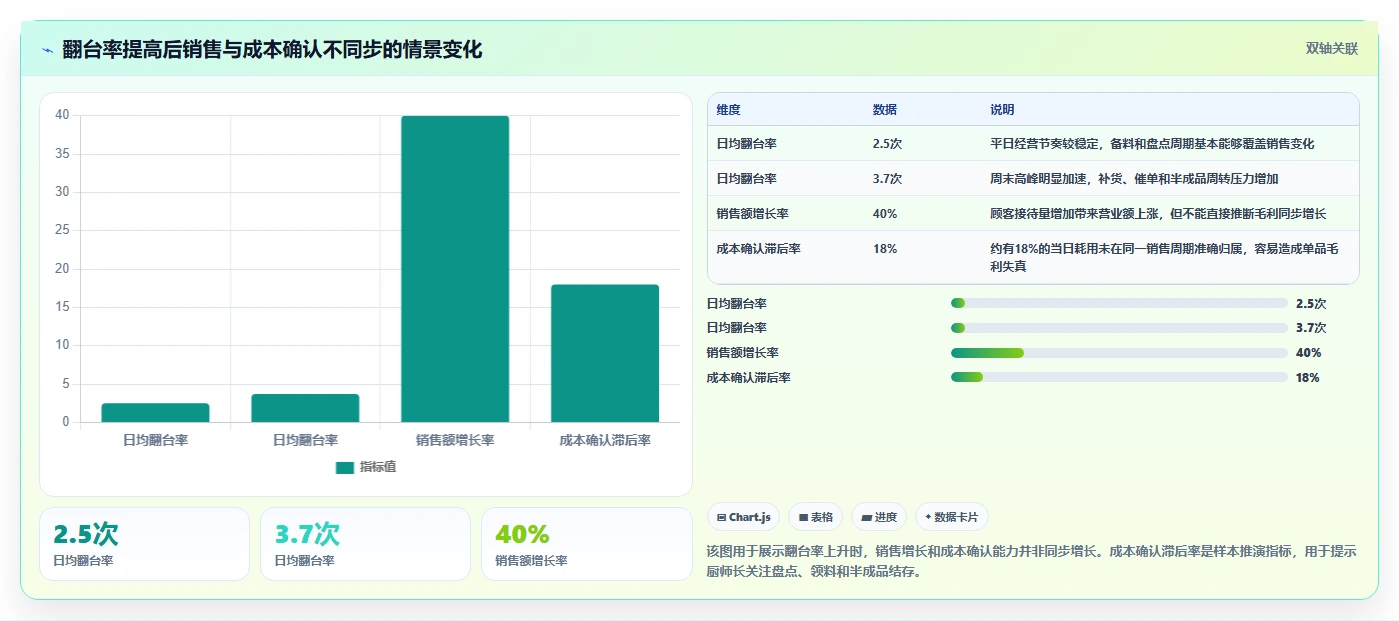Open the 2.5次 日均翻台率 data card
This screenshot has width=1399, height=621.
point(144,544)
